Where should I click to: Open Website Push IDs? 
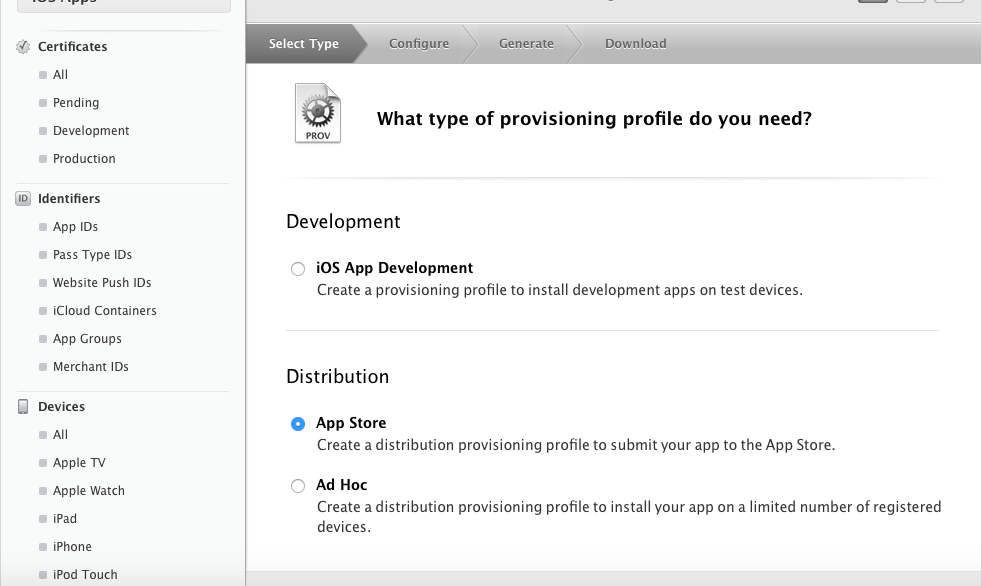[x=102, y=283]
